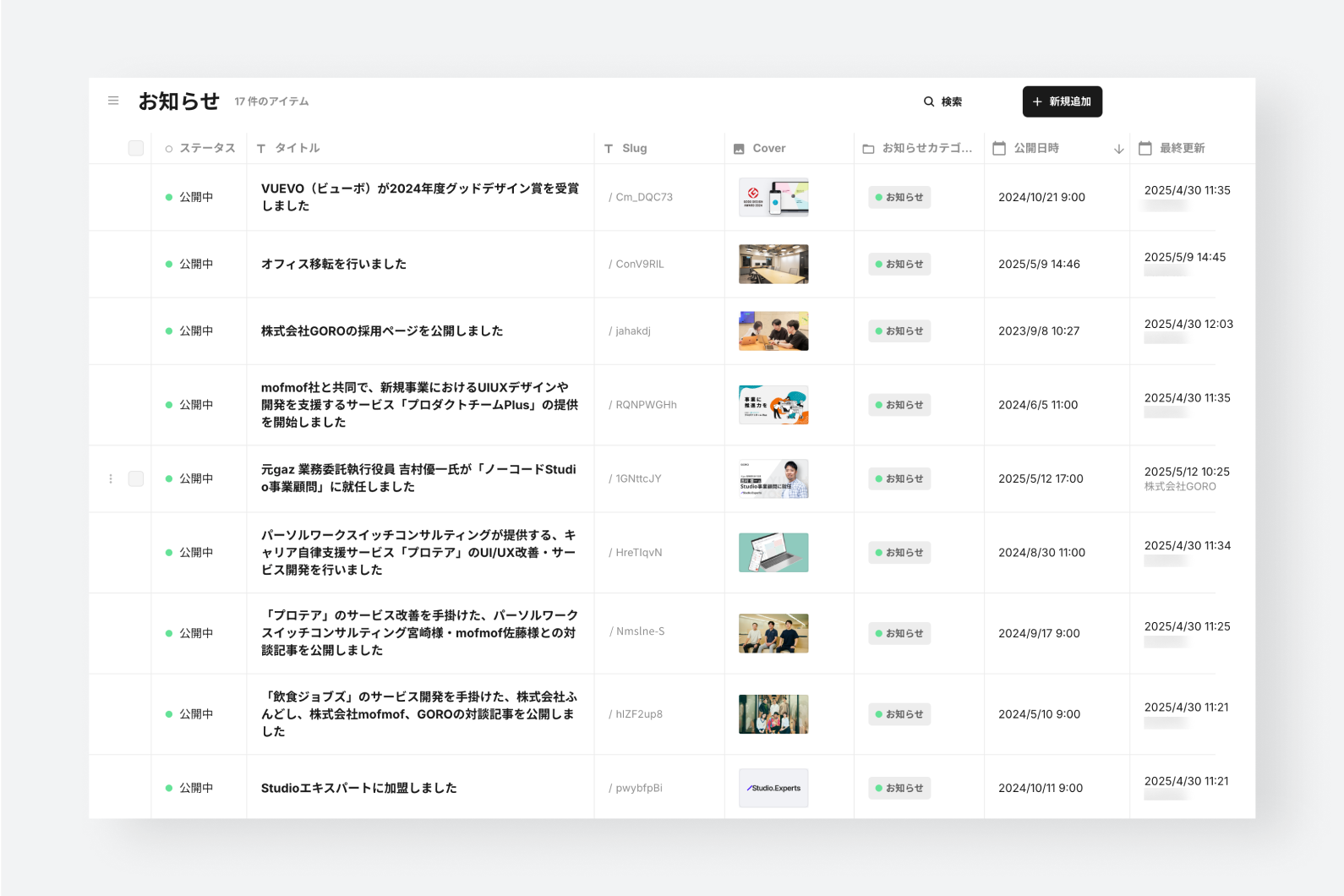Click the image icon next to Cover
Image resolution: width=1344 pixels, height=896 pixels.
(x=739, y=149)
